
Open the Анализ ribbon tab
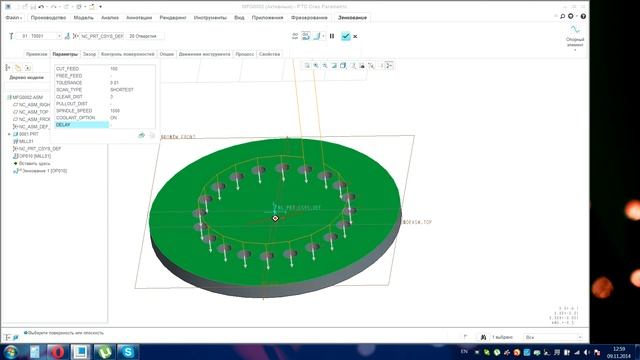pos(110,18)
